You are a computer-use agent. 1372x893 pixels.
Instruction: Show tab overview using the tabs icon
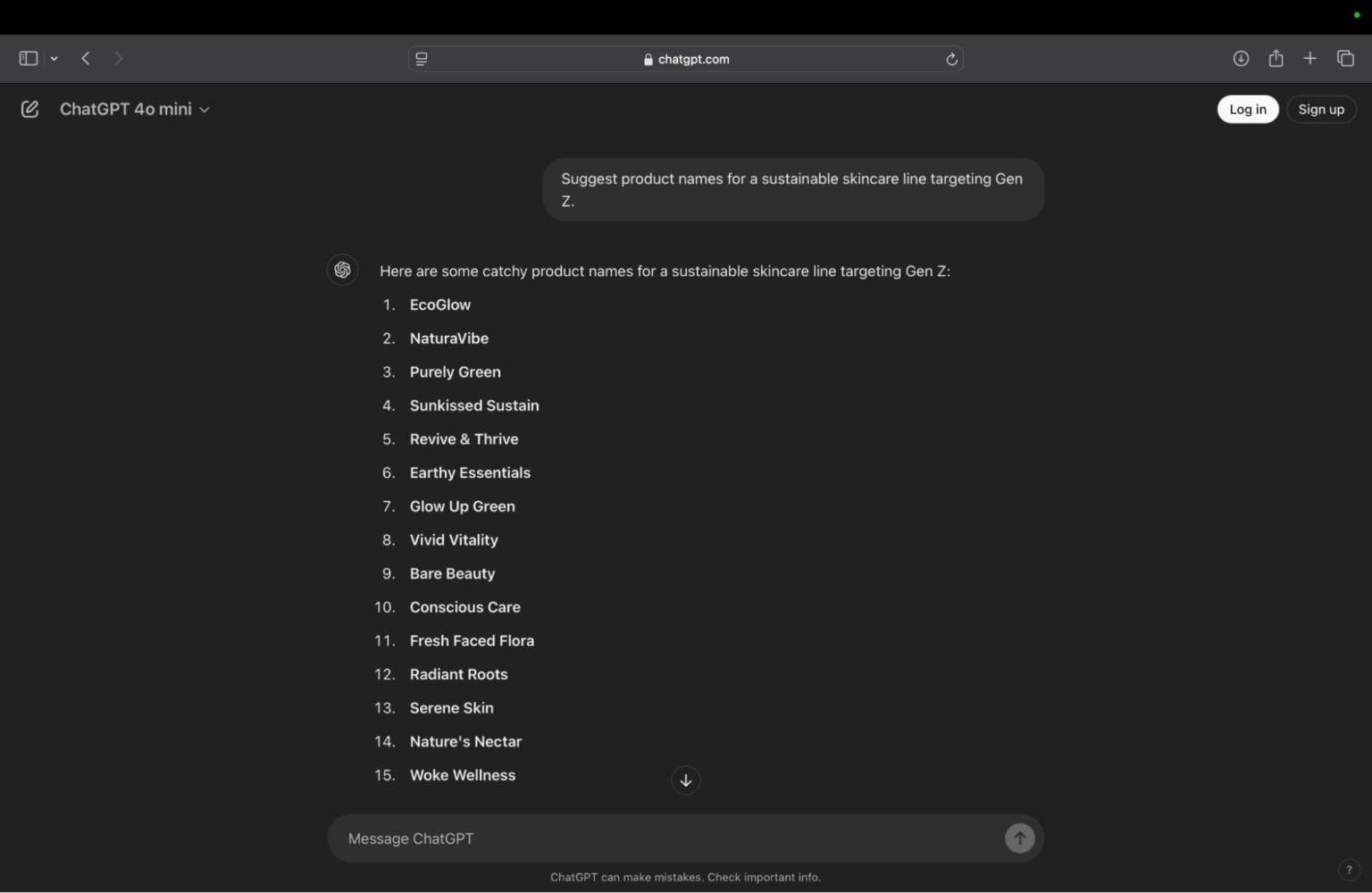point(1343,58)
